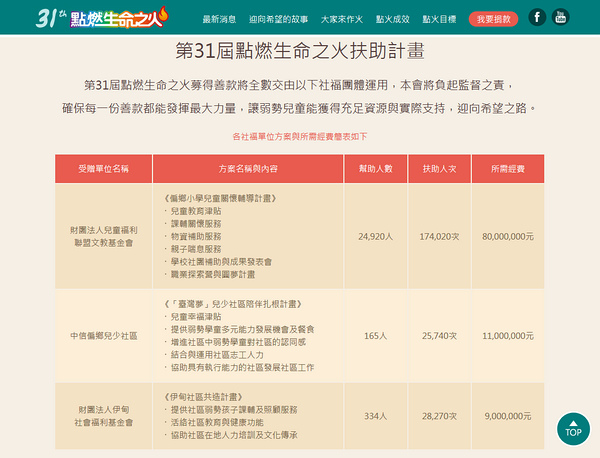Click the 9,000,000元 amount

[x=508, y=416]
